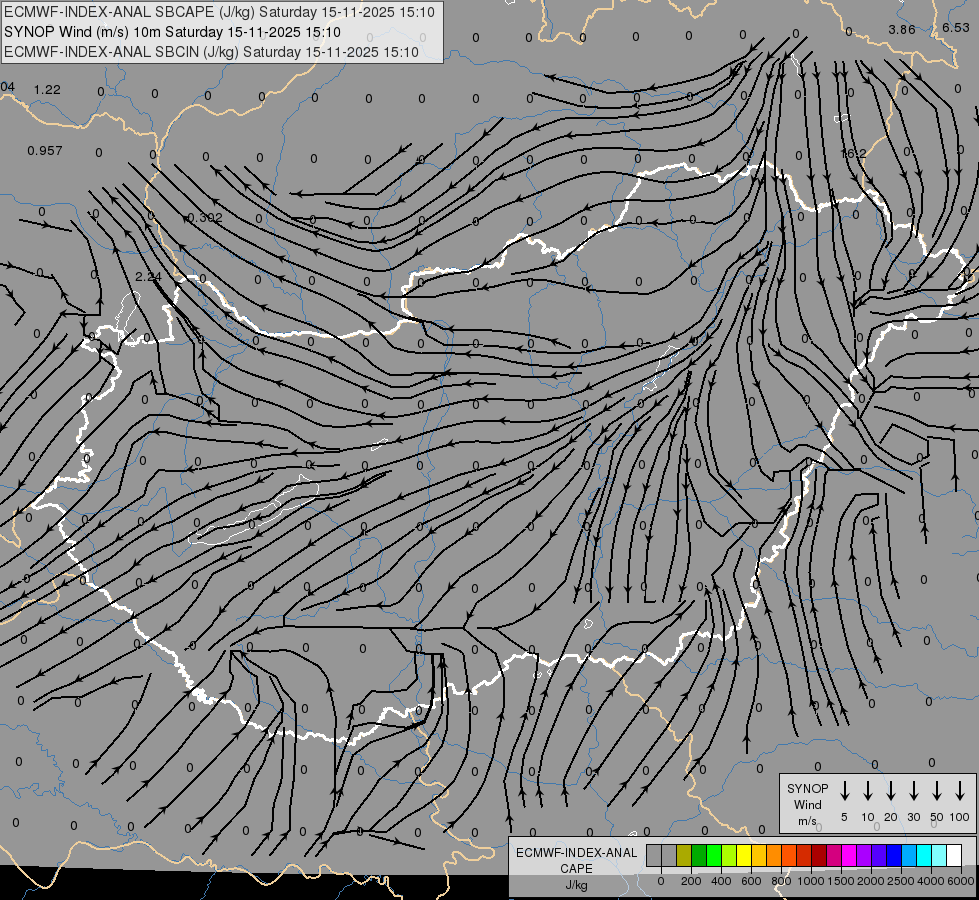Image resolution: width=979 pixels, height=900 pixels.
Task: Select the dark red CAPE legend swatch
Action: [819, 855]
